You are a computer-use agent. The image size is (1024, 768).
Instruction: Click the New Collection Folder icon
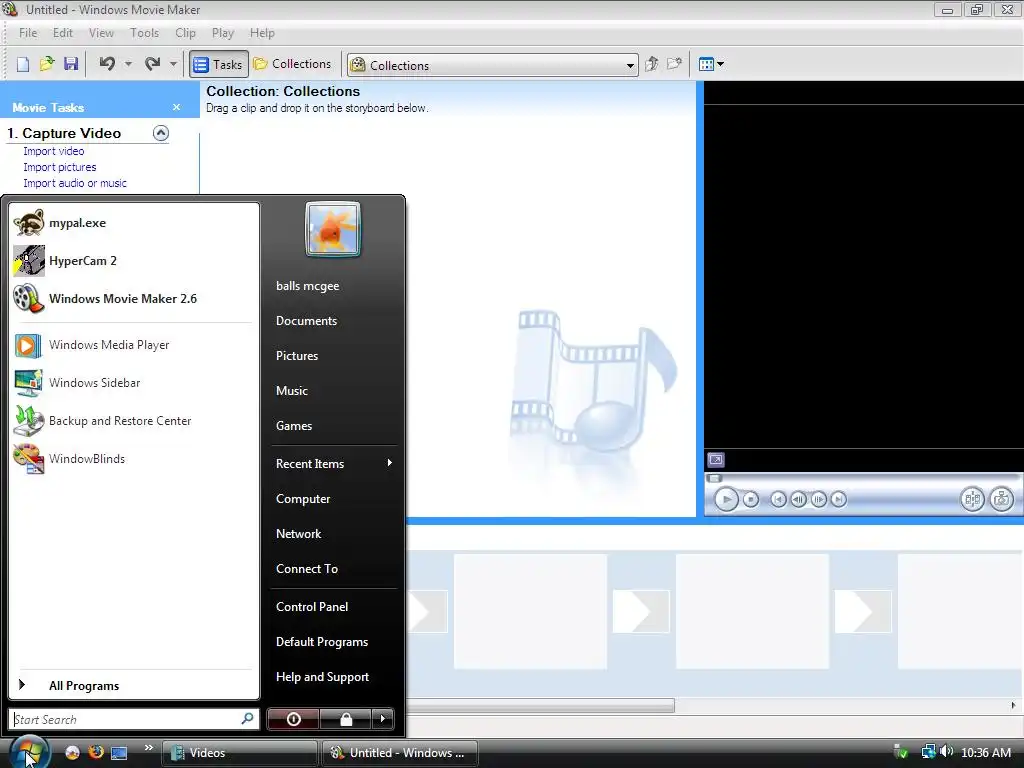point(675,64)
